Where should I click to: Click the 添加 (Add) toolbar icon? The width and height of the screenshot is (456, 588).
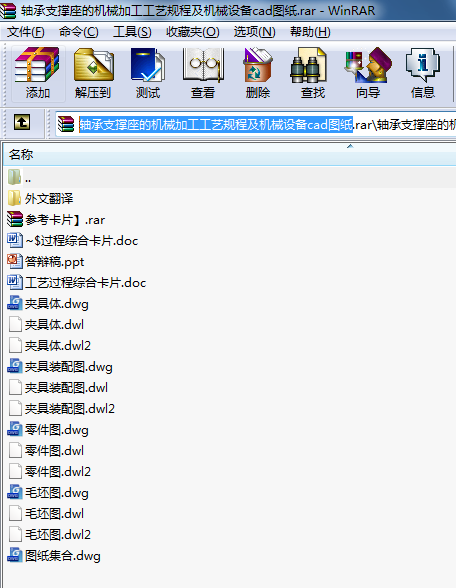[x=37, y=65]
